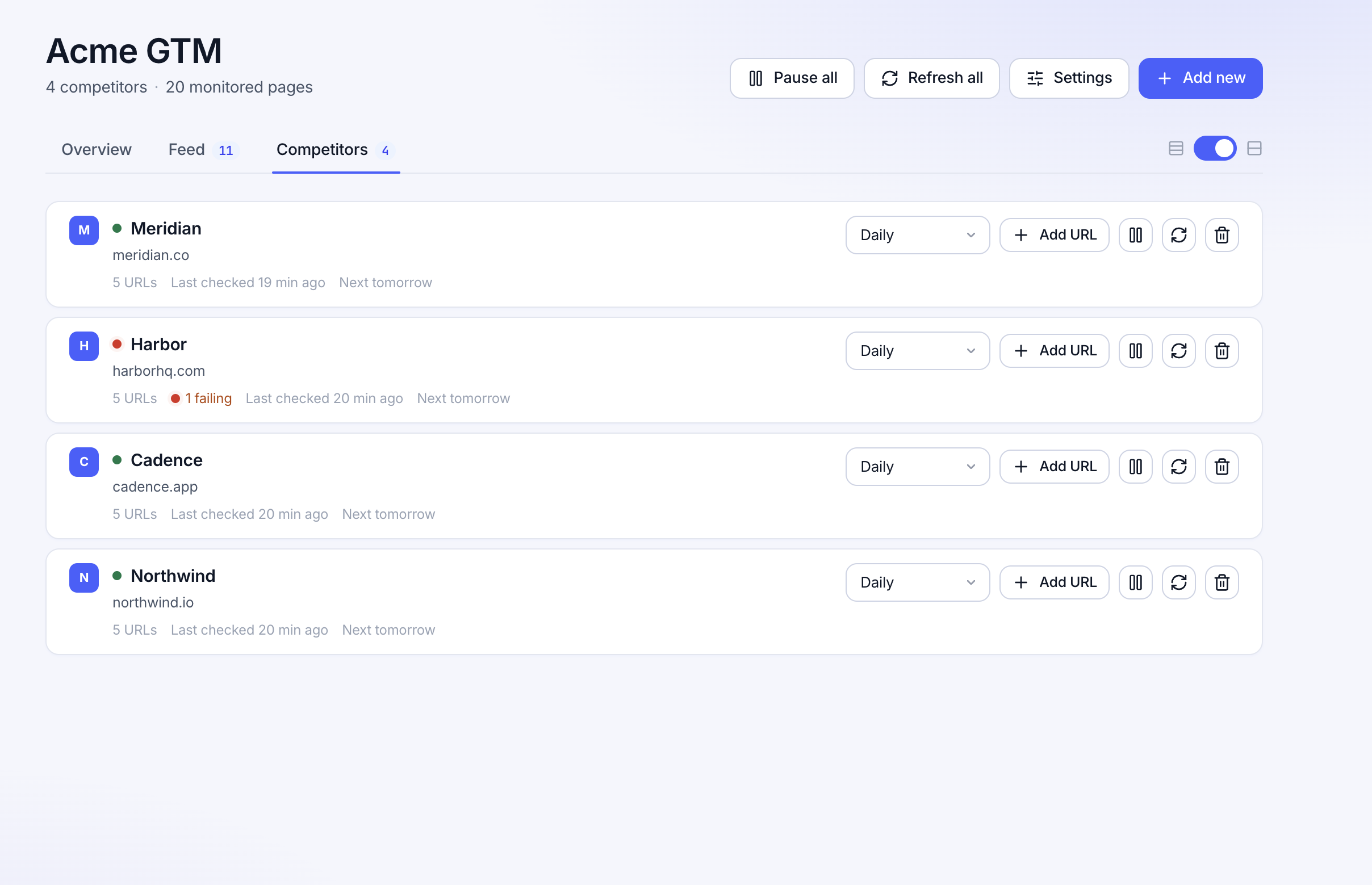Open Settings
Screen dimensions: 1372x885
pos(1069,78)
